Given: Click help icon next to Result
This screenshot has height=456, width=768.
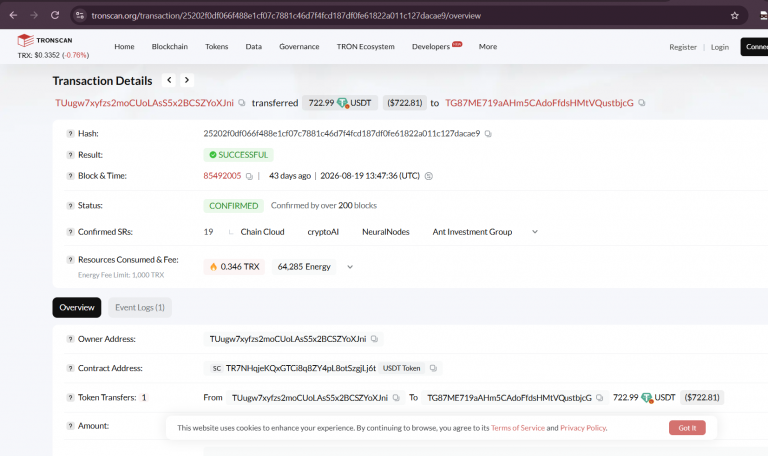Looking at the screenshot, I should 70,155.
